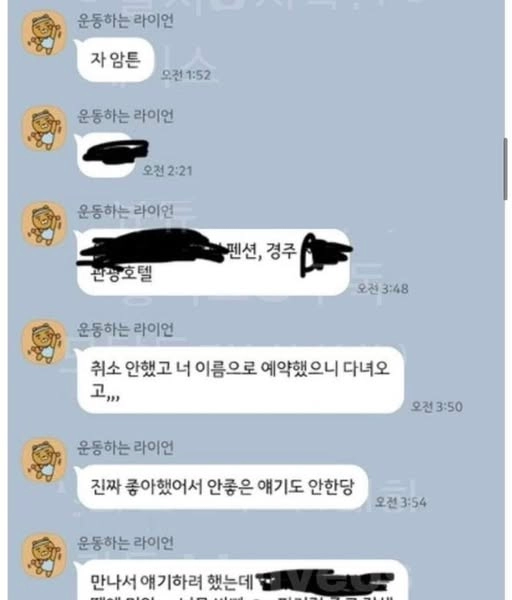
Task: Click the timestamp 오전 1:52
Action: pyautogui.click(x=186, y=75)
